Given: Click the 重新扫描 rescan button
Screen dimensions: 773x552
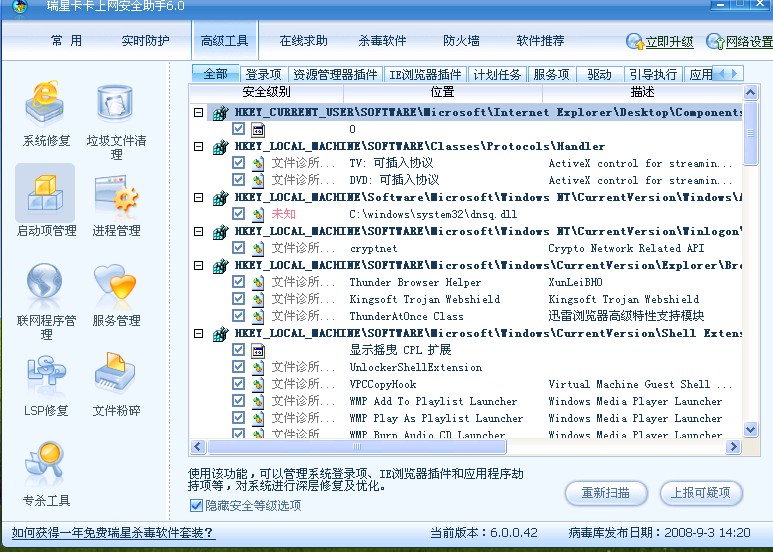Looking at the screenshot, I should click(606, 493).
